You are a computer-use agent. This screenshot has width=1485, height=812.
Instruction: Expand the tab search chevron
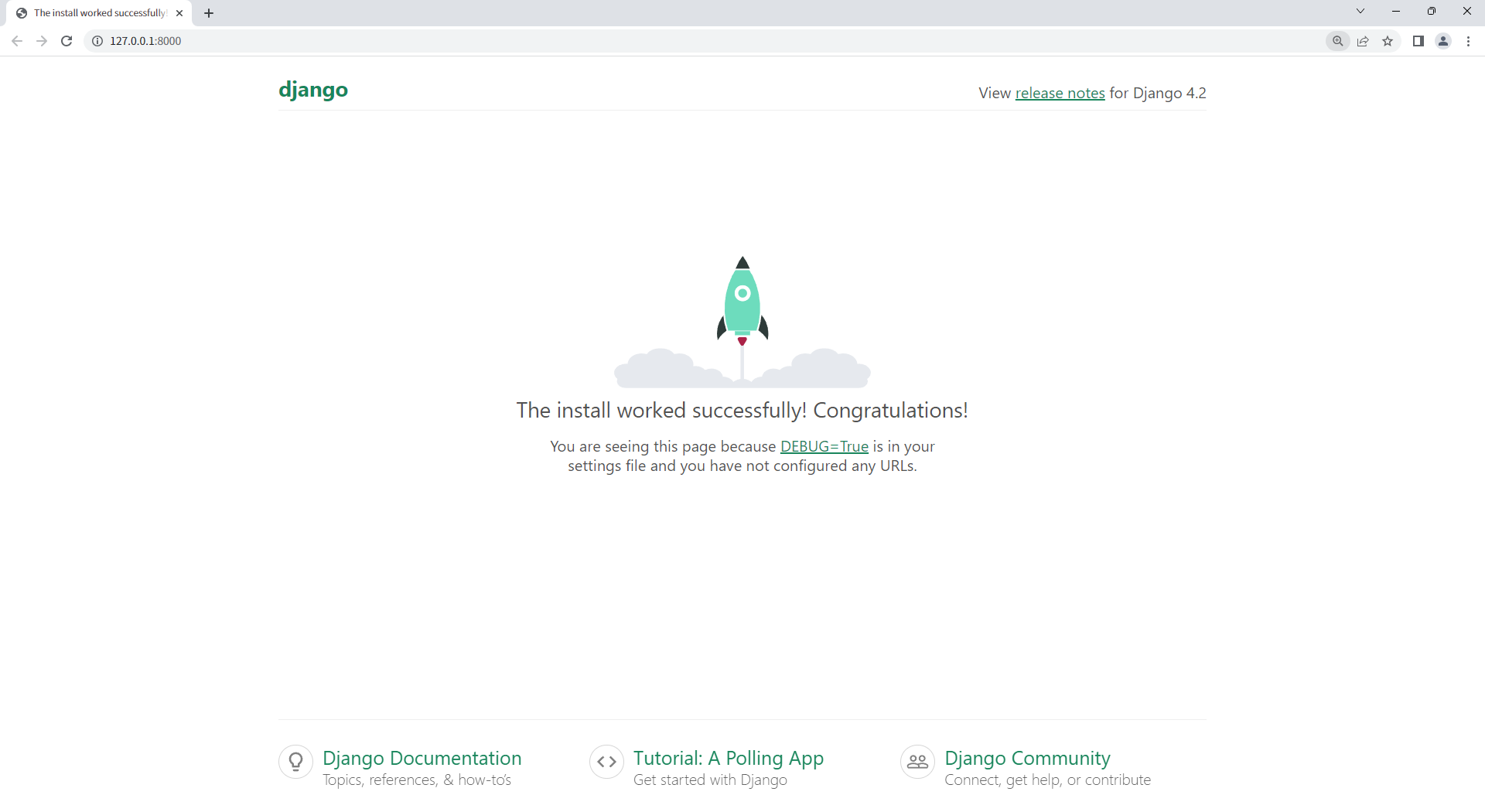click(x=1360, y=11)
